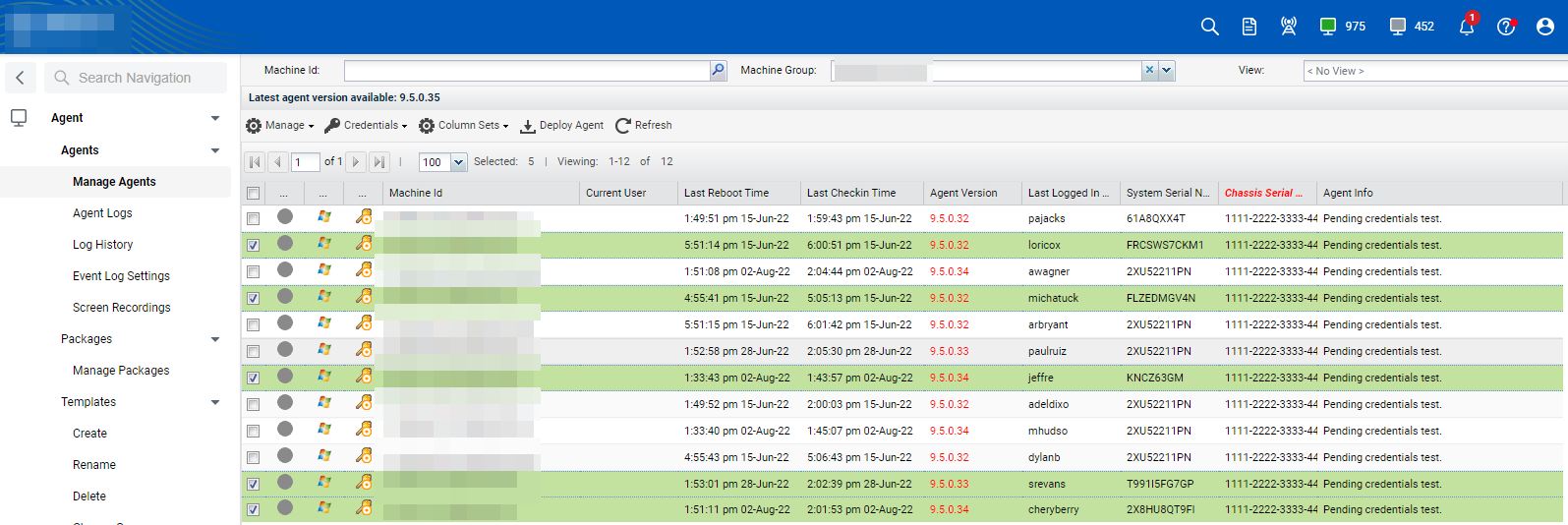
Task: Click status circle in dylanb row
Action: click(x=285, y=455)
